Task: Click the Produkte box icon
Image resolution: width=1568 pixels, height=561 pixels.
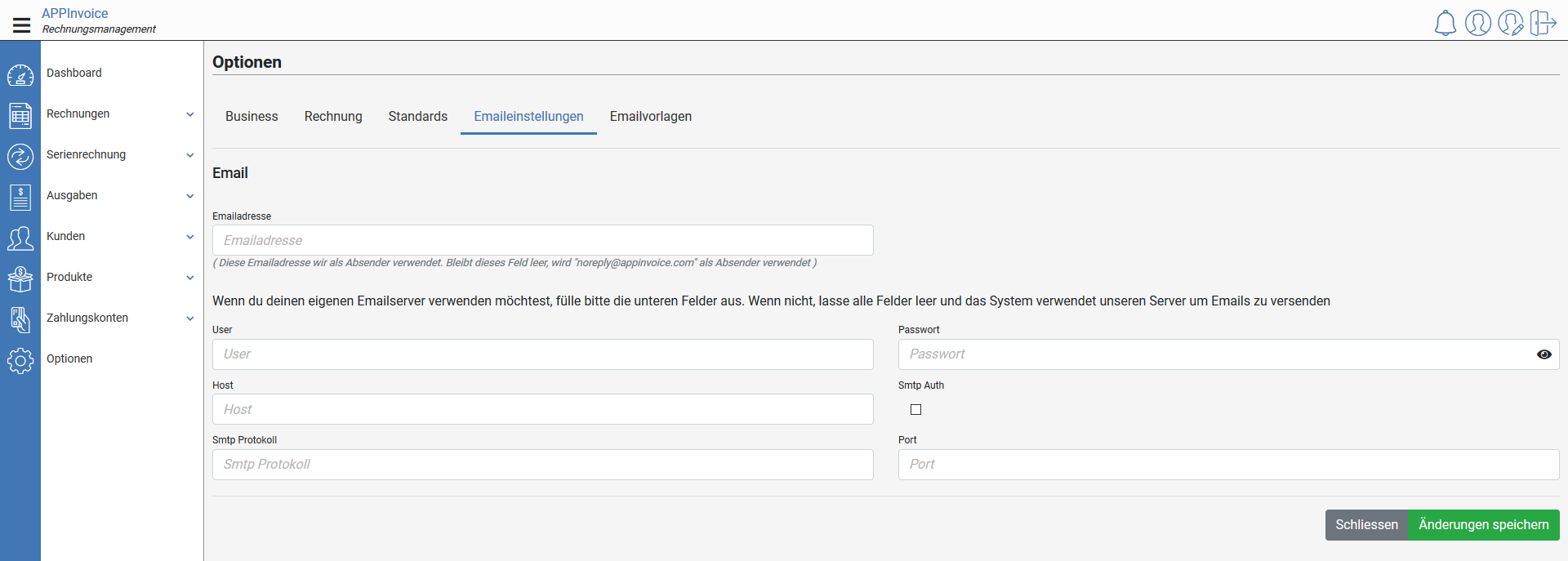Action: point(20,278)
